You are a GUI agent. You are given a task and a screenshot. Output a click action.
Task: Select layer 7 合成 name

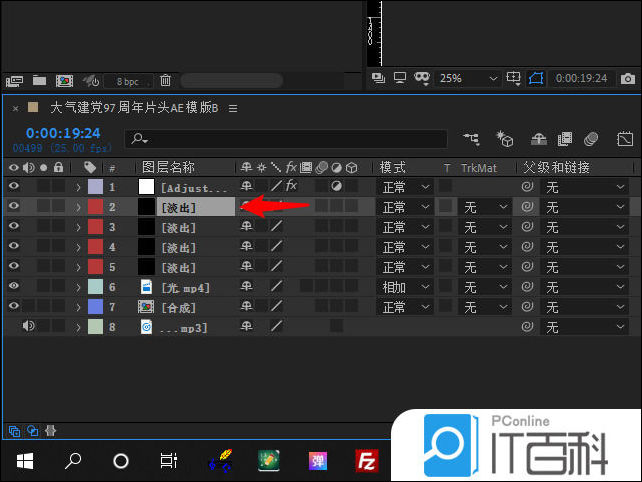point(179,308)
